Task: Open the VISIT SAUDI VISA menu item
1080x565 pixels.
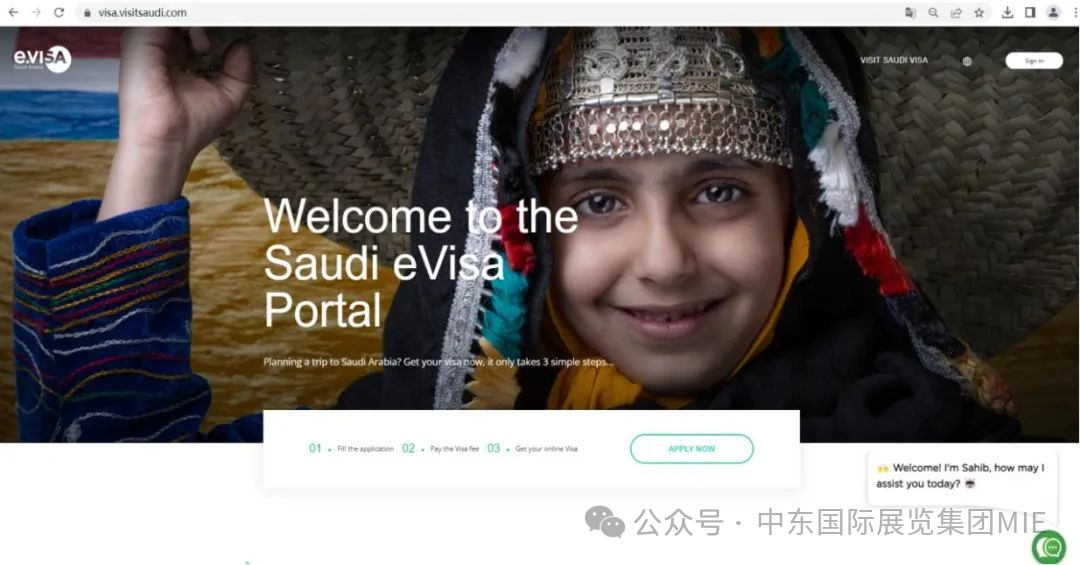Action: click(893, 61)
